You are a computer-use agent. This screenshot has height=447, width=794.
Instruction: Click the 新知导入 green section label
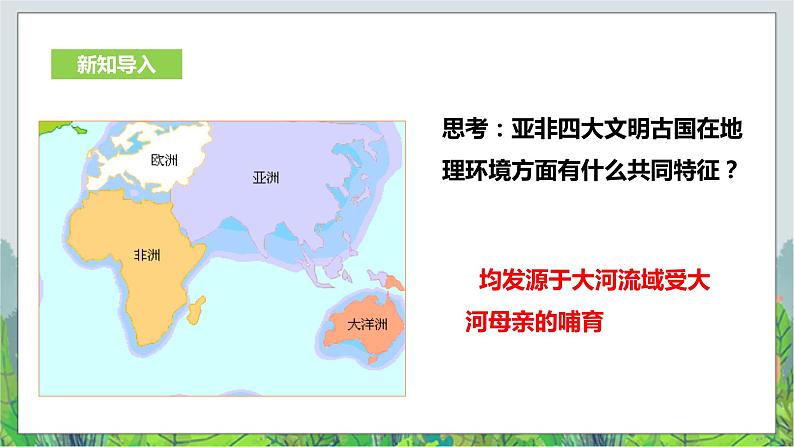pos(116,64)
